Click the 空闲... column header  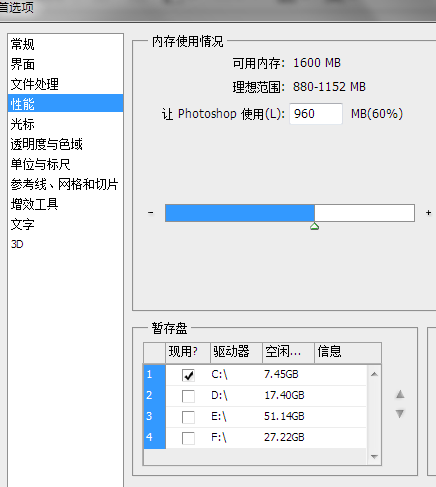288,352
